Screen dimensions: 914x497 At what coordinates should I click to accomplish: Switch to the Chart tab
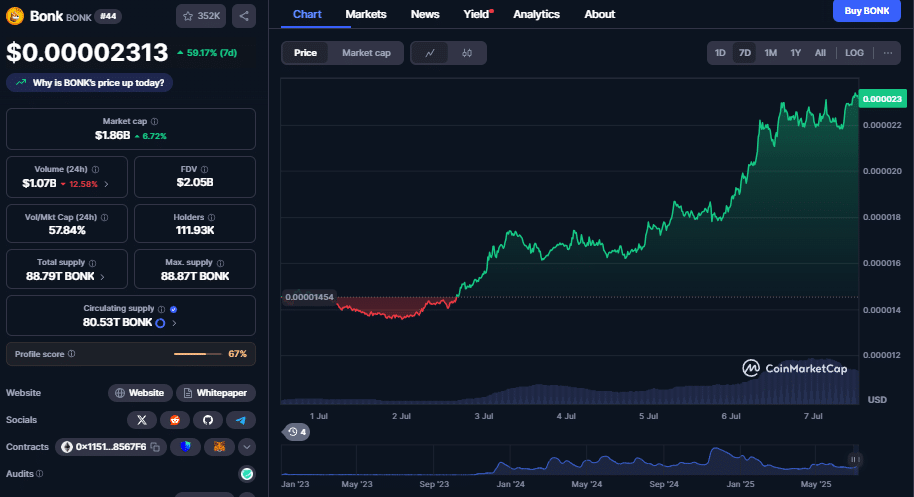(307, 15)
